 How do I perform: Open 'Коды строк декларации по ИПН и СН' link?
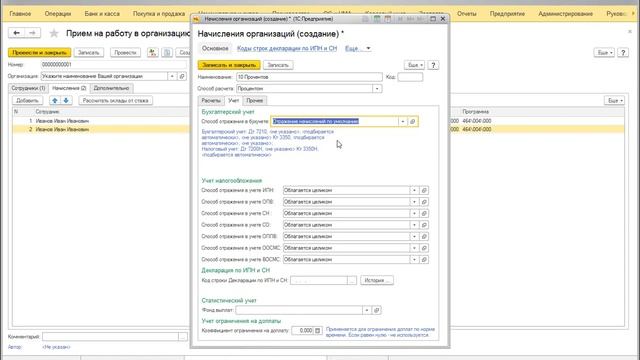(287, 49)
